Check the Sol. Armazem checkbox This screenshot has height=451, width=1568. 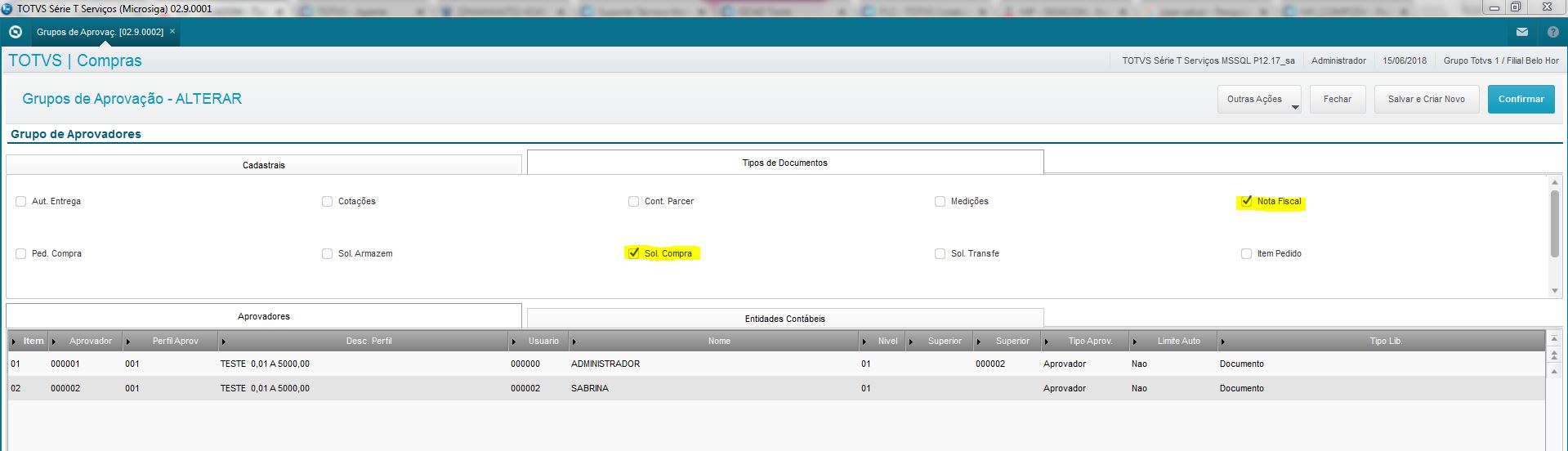328,253
